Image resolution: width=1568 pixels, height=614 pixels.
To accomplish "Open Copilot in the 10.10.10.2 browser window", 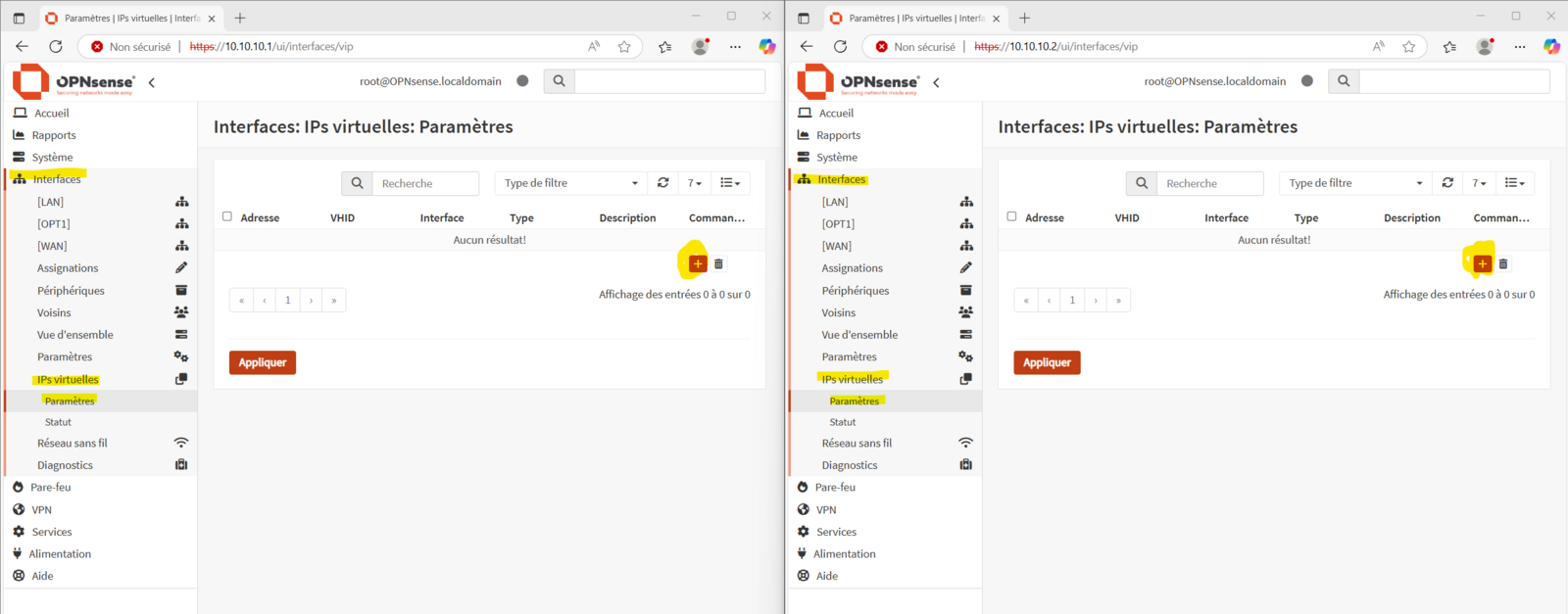I will click(x=1551, y=46).
